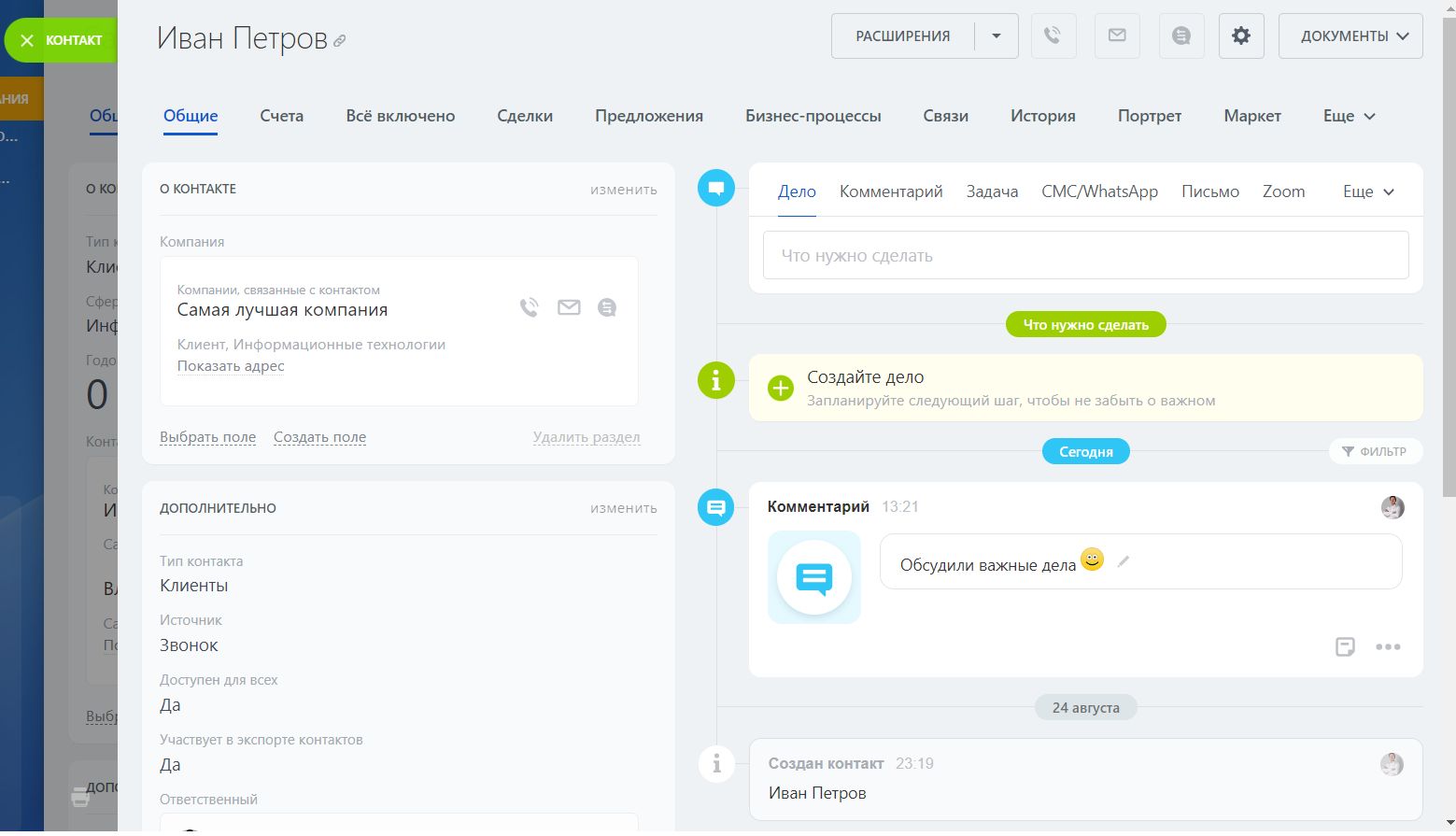
Task: Open the ДОКУМЕНТЫ dropdown
Action: [1350, 35]
